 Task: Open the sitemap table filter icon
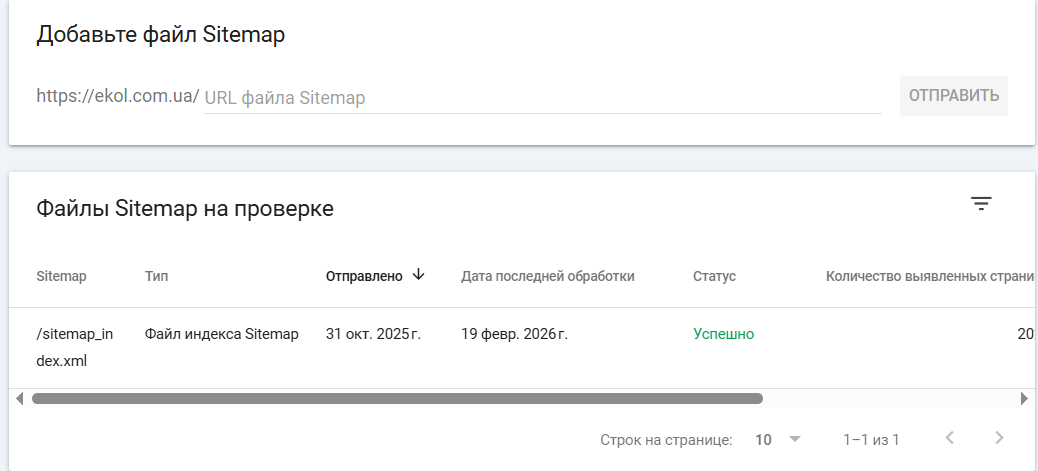[981, 204]
